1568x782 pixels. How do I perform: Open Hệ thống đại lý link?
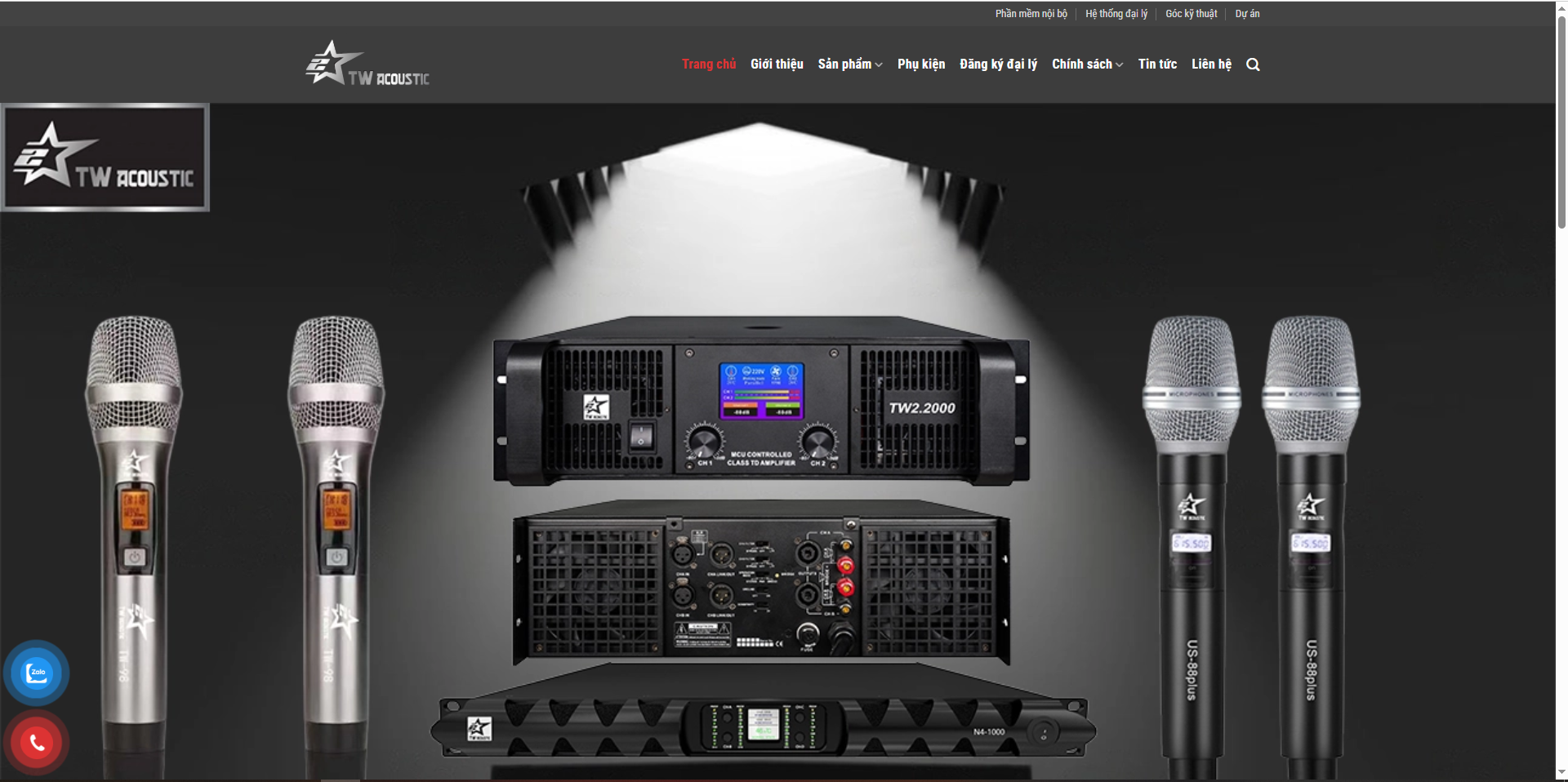[1116, 14]
